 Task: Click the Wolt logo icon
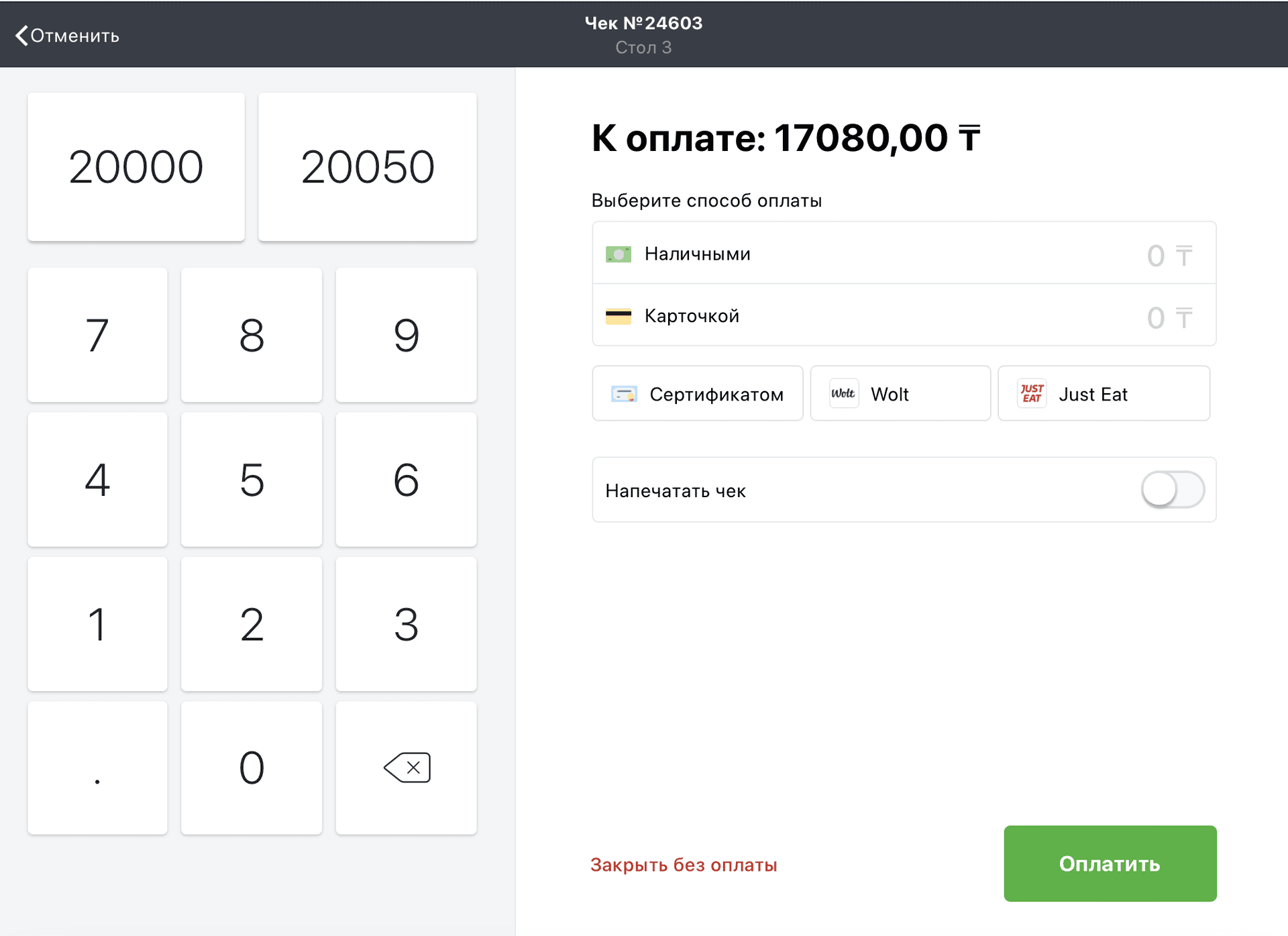tap(843, 394)
